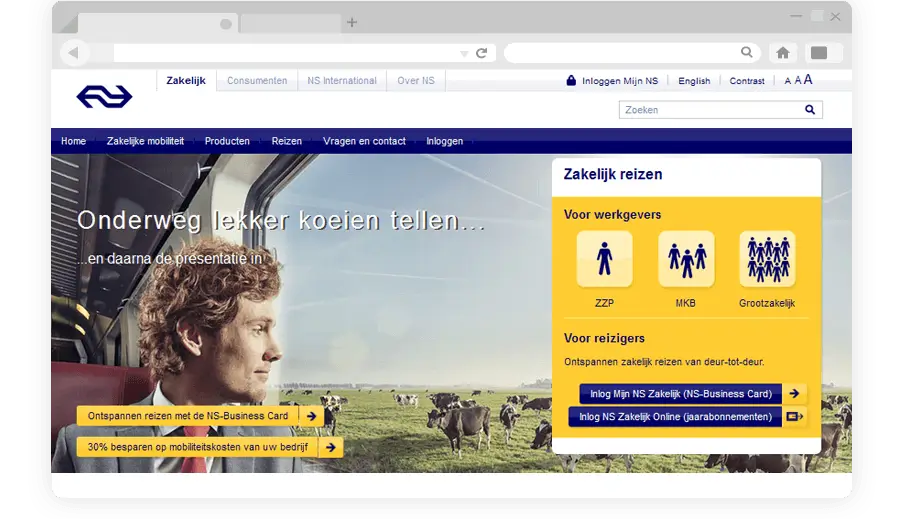Select the Grootzakelijk crowd icon
Image resolution: width=900 pixels, height=519 pixels.
coord(767,259)
